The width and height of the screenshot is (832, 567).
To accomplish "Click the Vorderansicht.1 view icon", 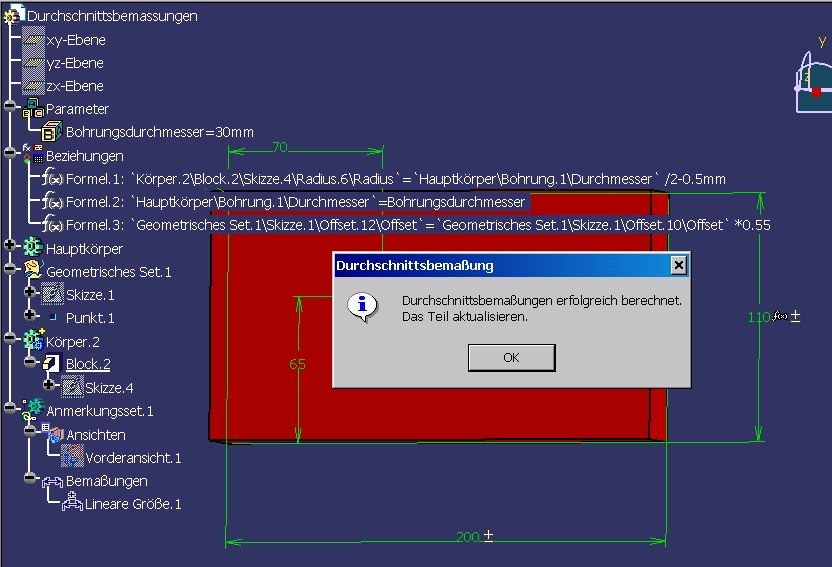I will click(x=72, y=457).
